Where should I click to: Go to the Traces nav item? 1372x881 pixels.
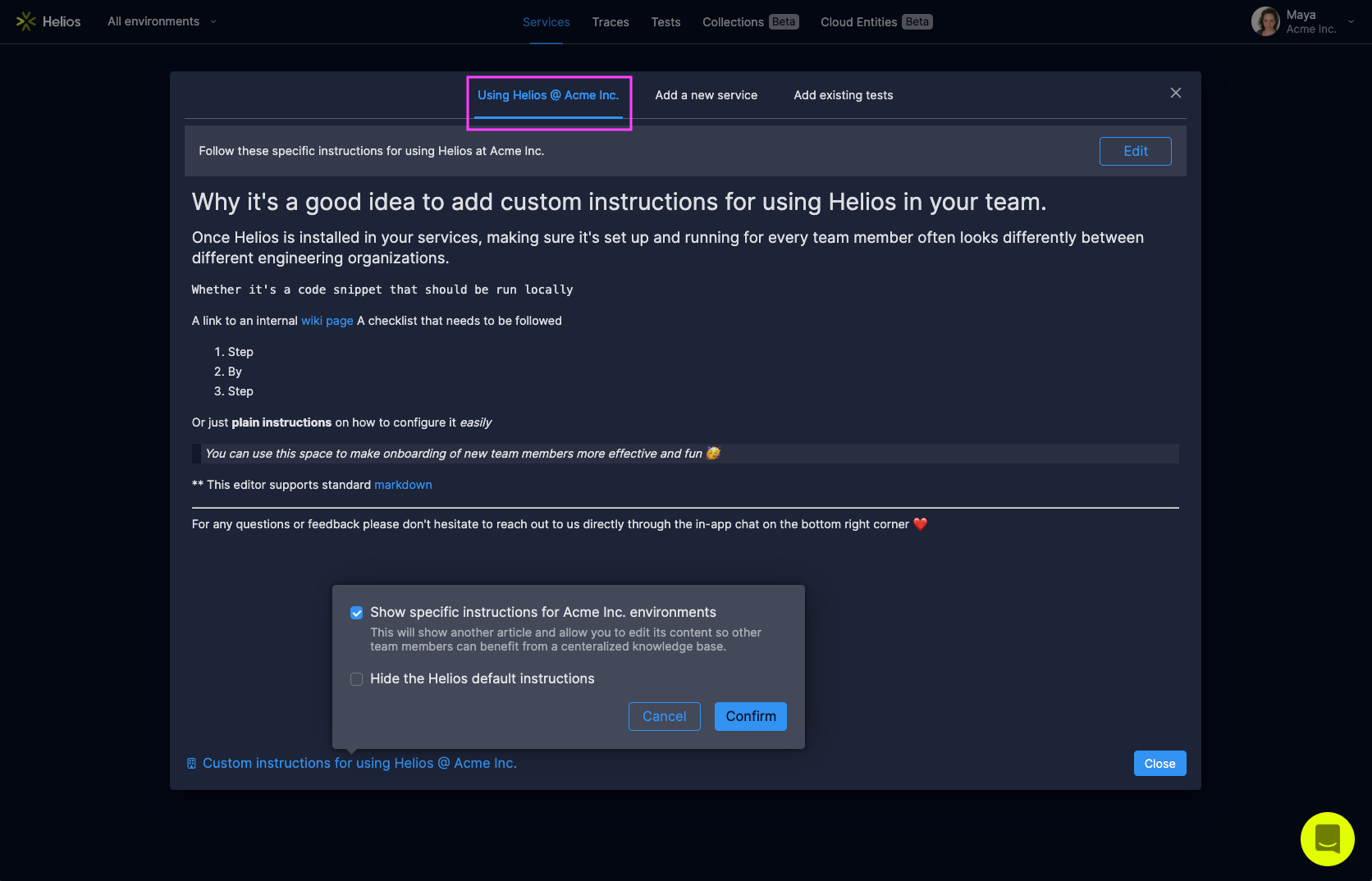pyautogui.click(x=611, y=22)
